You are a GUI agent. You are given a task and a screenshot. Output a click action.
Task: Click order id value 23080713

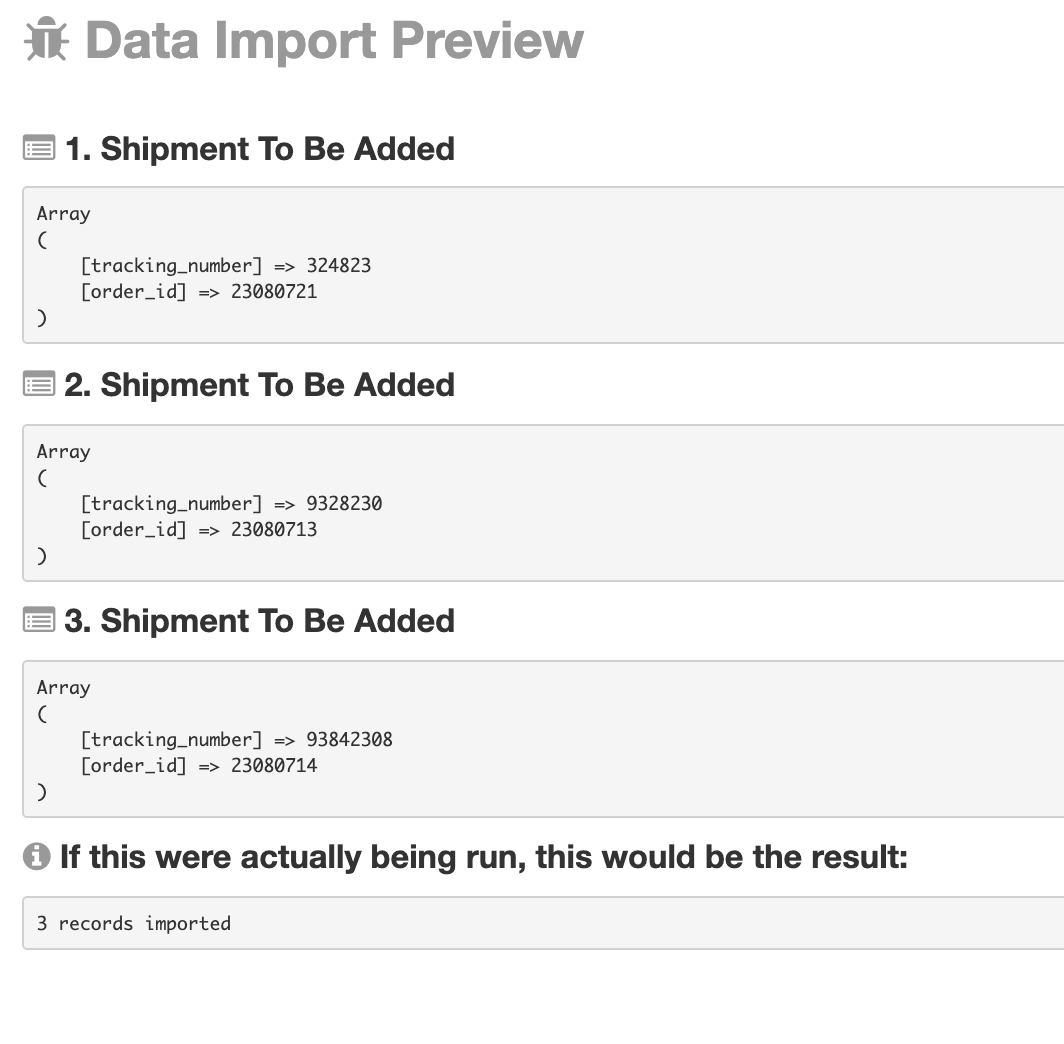tap(274, 530)
